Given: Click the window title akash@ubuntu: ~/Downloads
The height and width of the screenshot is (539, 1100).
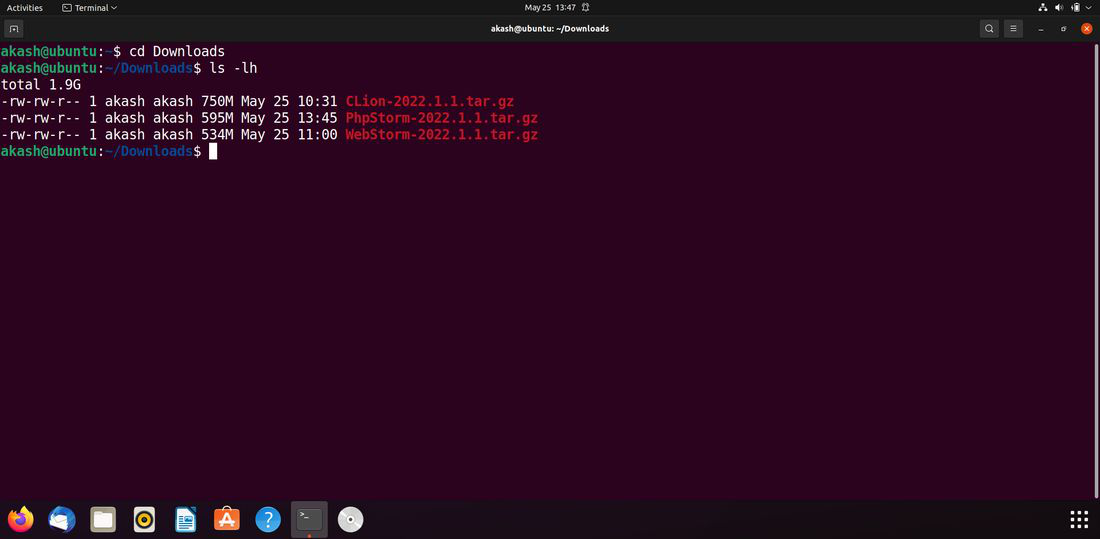Looking at the screenshot, I should [549, 29].
